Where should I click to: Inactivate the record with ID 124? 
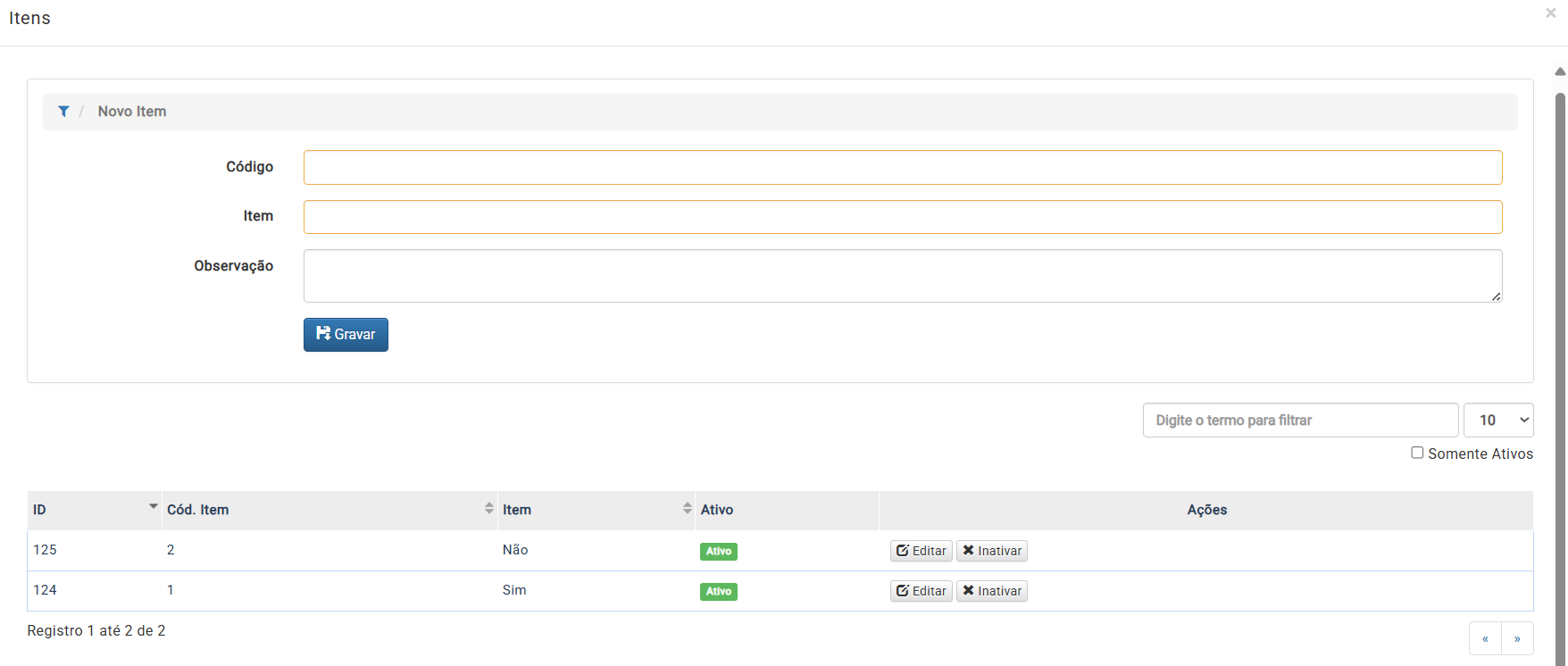click(991, 591)
